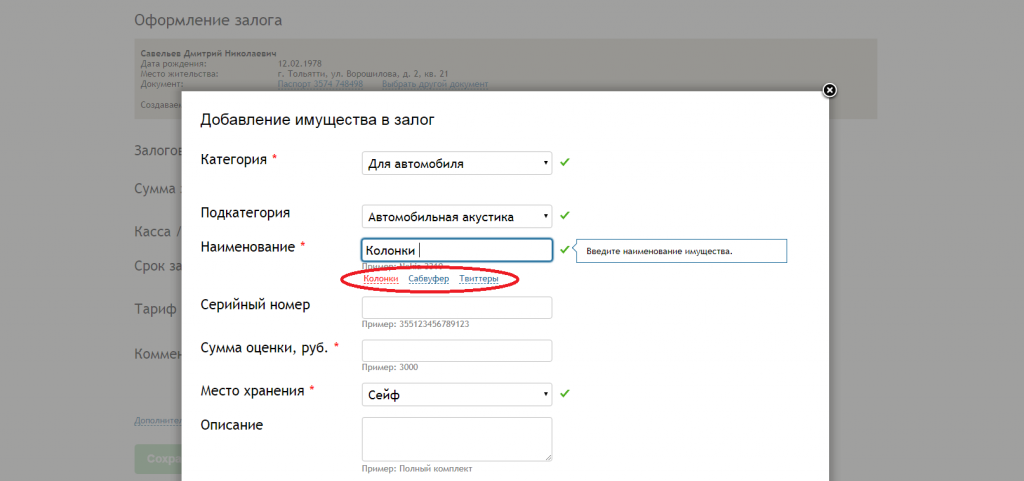The width and height of the screenshot is (1024, 481).
Task: Click the Описание textarea resize handle
Action: click(548, 457)
